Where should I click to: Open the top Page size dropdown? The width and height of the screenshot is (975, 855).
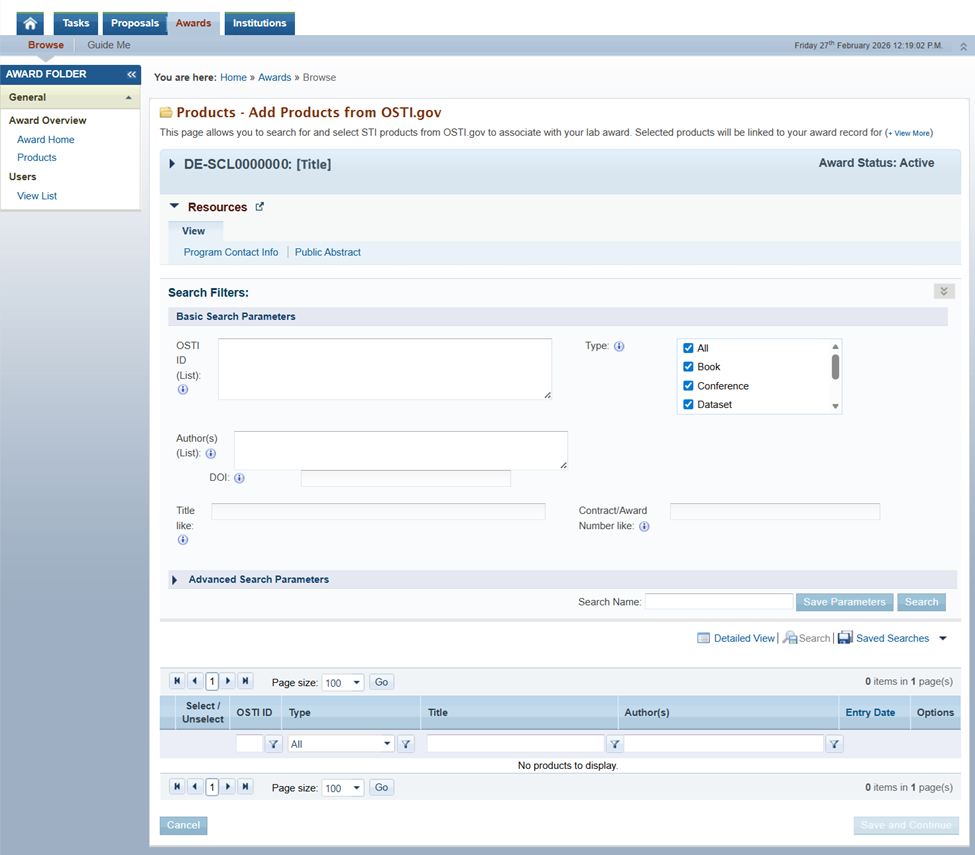point(342,683)
